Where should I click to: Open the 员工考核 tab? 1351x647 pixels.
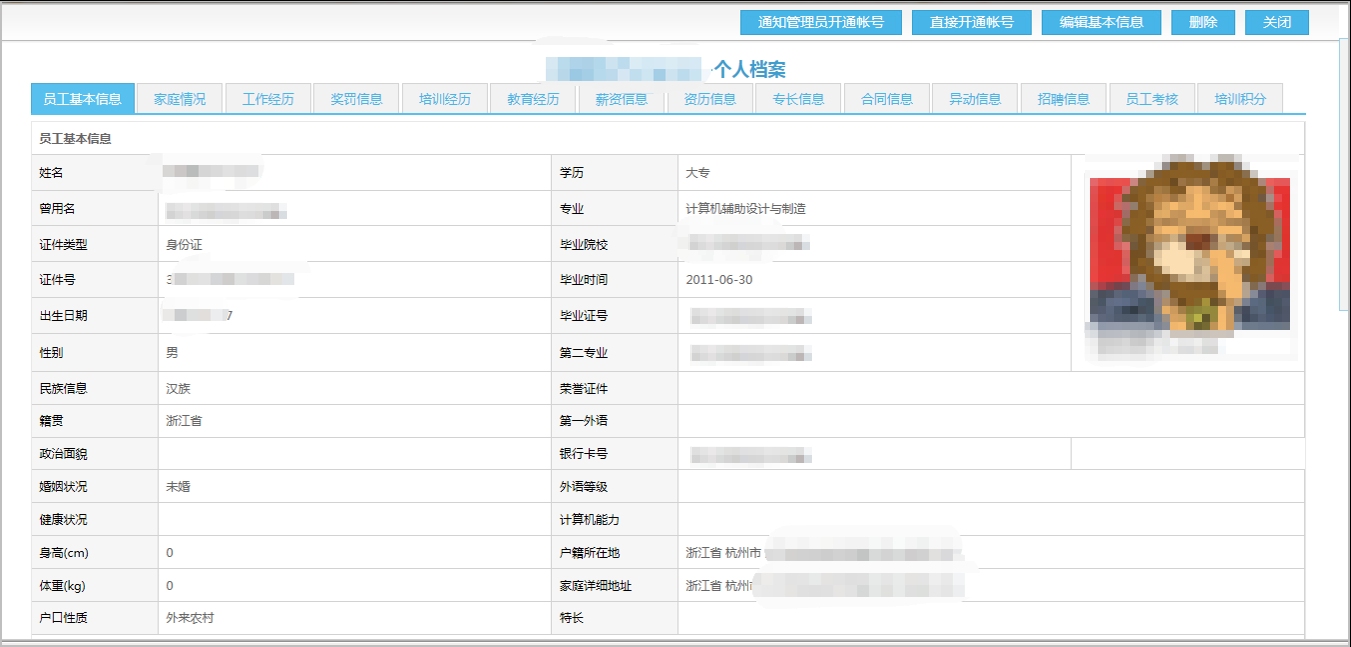[x=1151, y=99]
